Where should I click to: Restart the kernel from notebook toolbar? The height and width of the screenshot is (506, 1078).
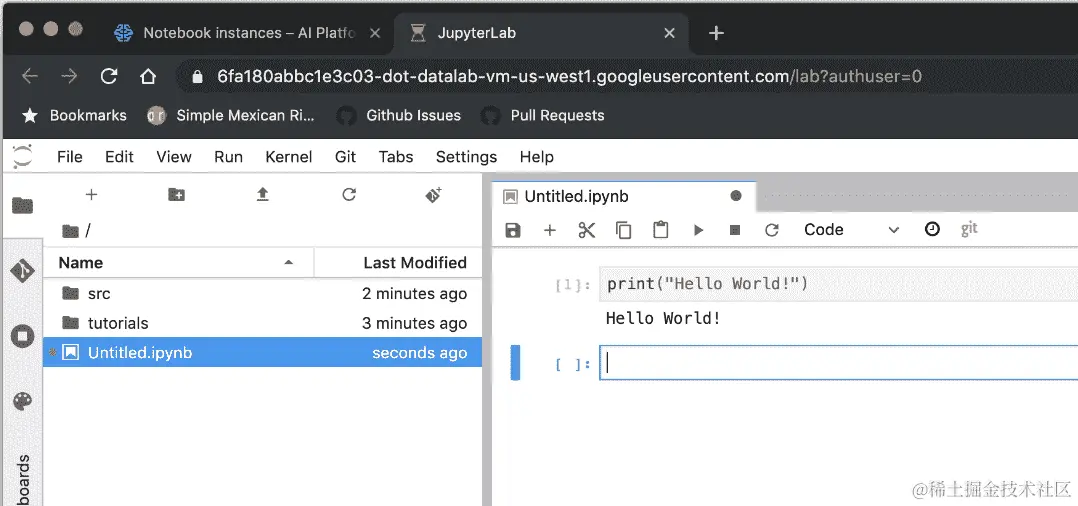click(771, 230)
